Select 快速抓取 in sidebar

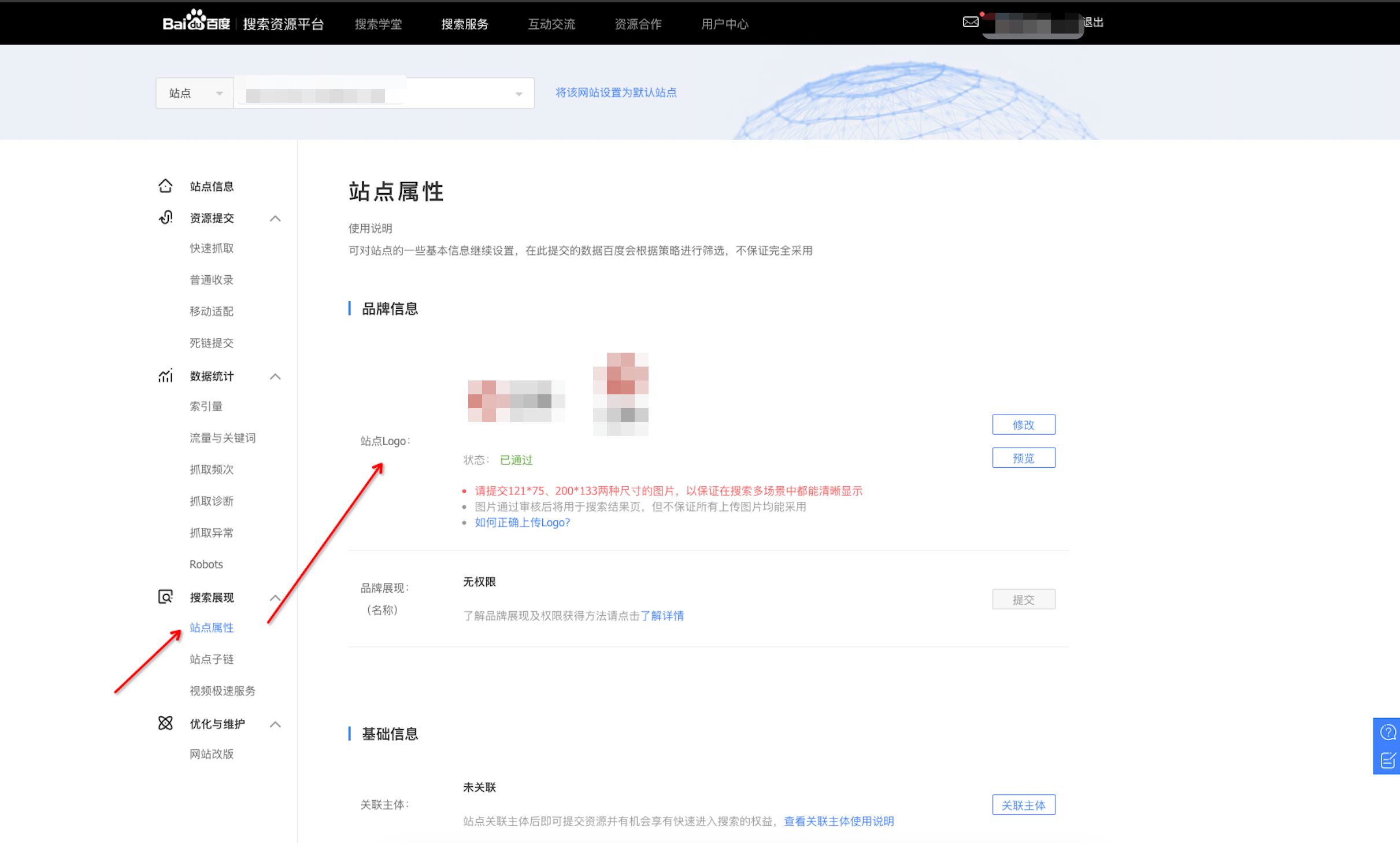pos(212,248)
